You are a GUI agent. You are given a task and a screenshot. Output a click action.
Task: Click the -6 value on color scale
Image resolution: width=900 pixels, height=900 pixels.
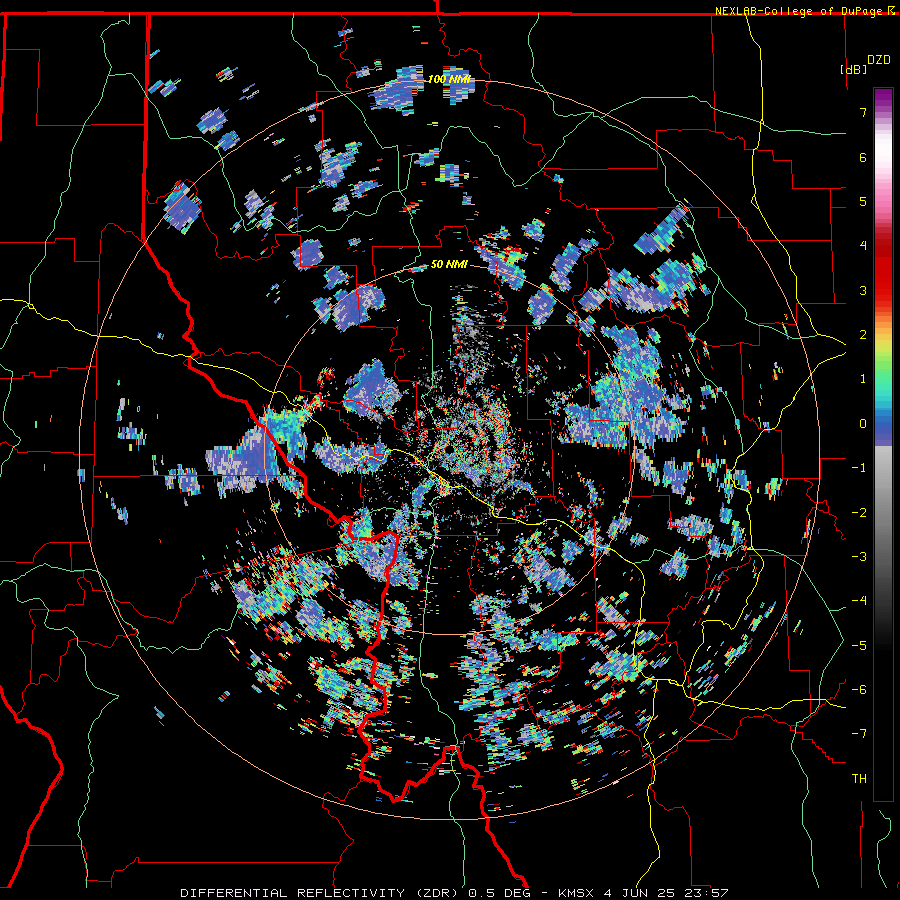point(859,689)
